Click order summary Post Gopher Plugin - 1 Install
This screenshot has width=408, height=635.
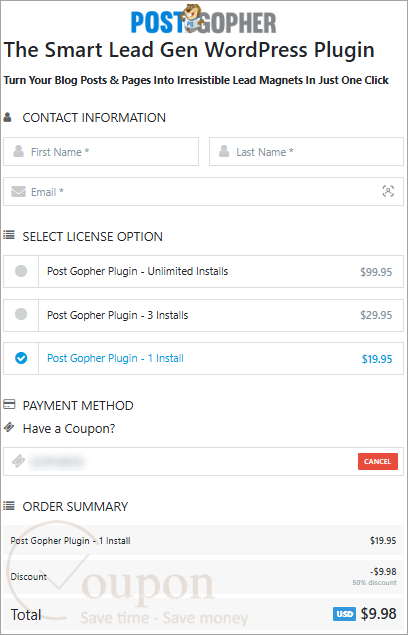pos(70,541)
